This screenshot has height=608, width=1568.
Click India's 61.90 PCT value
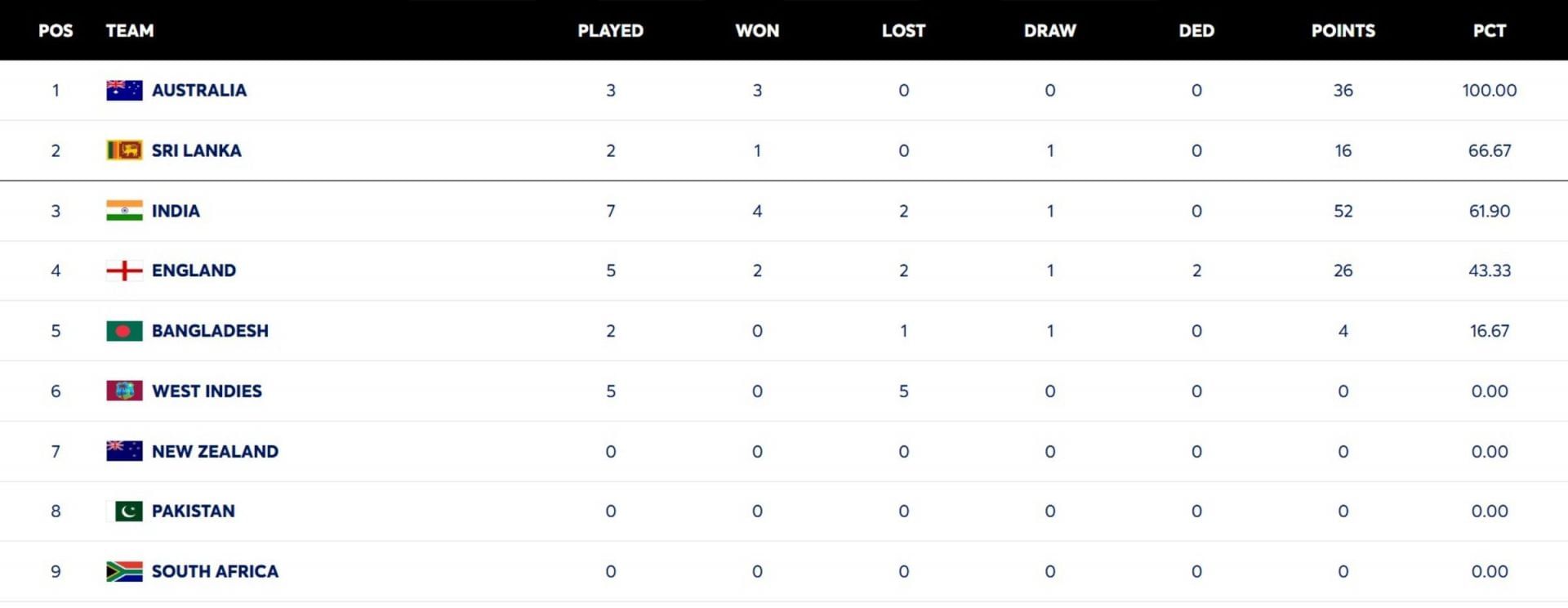tap(1489, 211)
